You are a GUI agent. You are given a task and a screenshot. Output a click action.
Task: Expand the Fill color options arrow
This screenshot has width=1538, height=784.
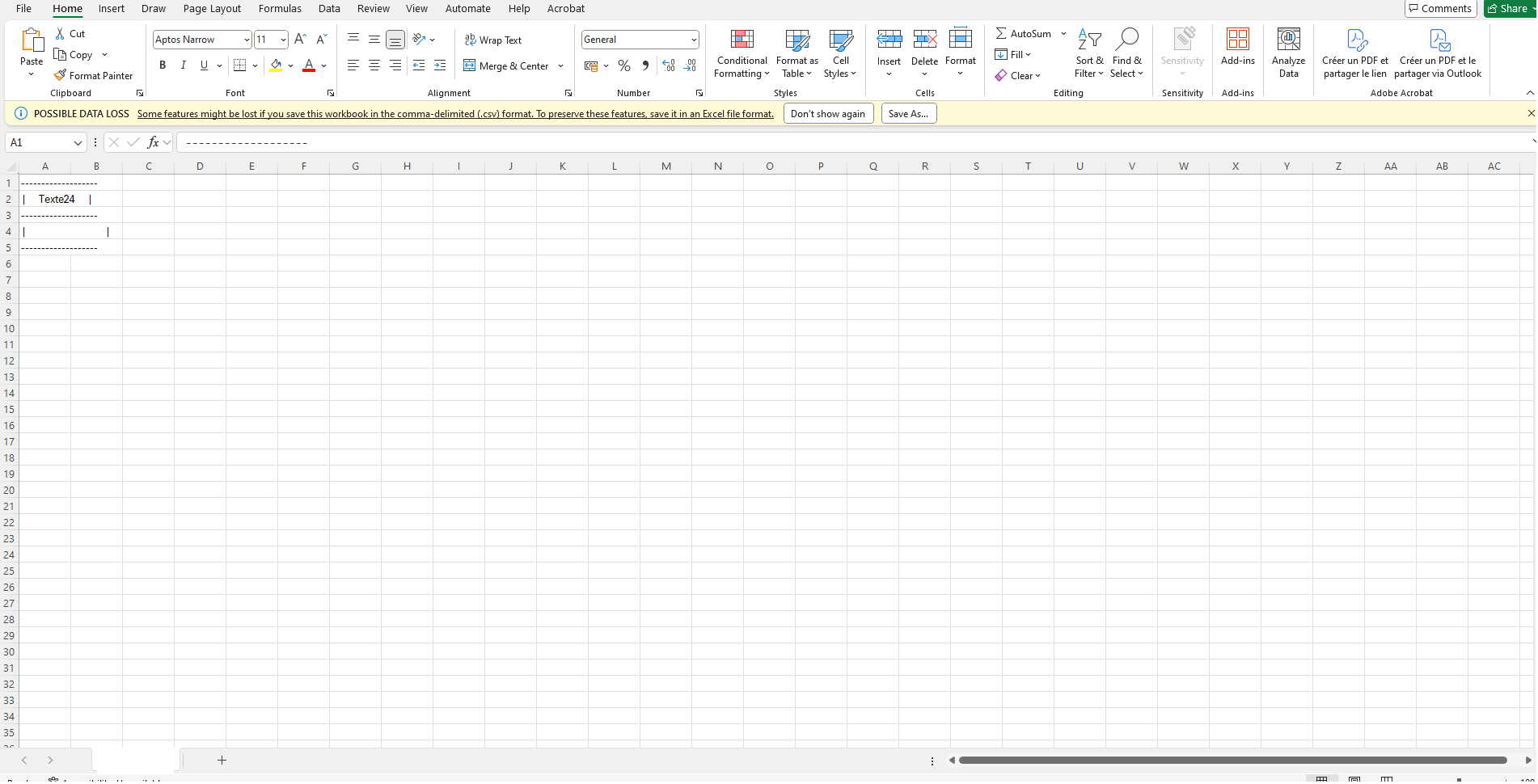point(291,65)
